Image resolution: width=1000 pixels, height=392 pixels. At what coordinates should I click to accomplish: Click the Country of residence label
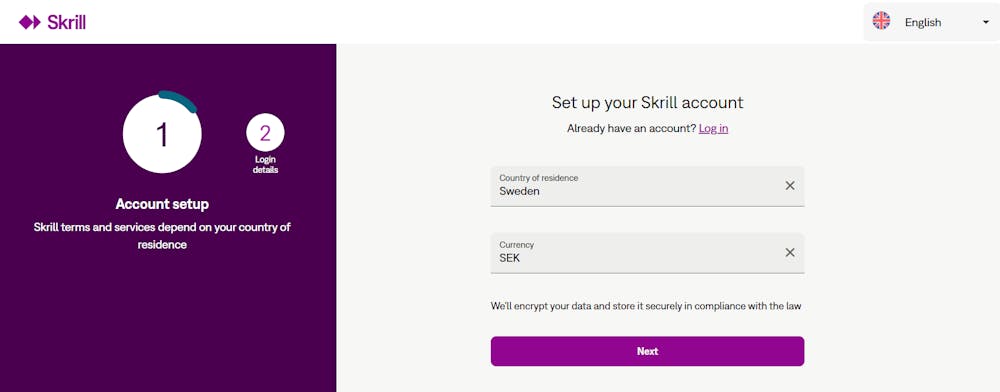538,178
